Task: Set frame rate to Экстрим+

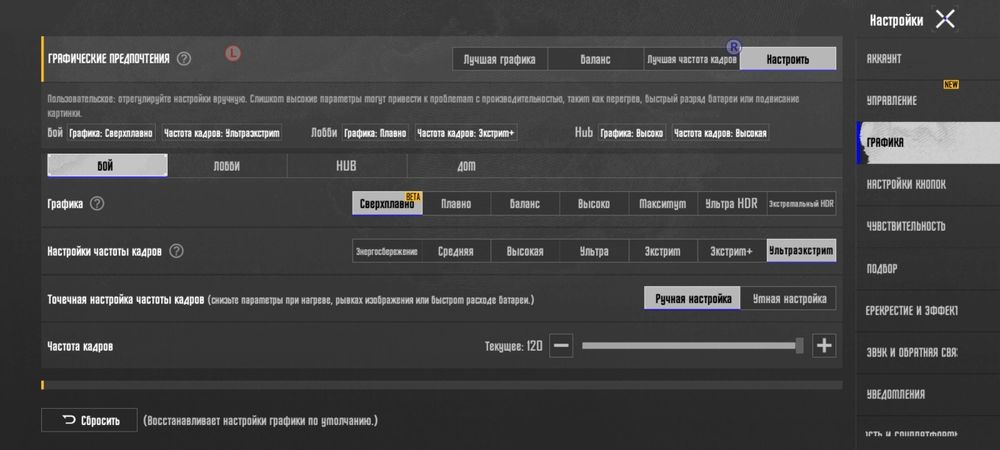Action: [732, 251]
